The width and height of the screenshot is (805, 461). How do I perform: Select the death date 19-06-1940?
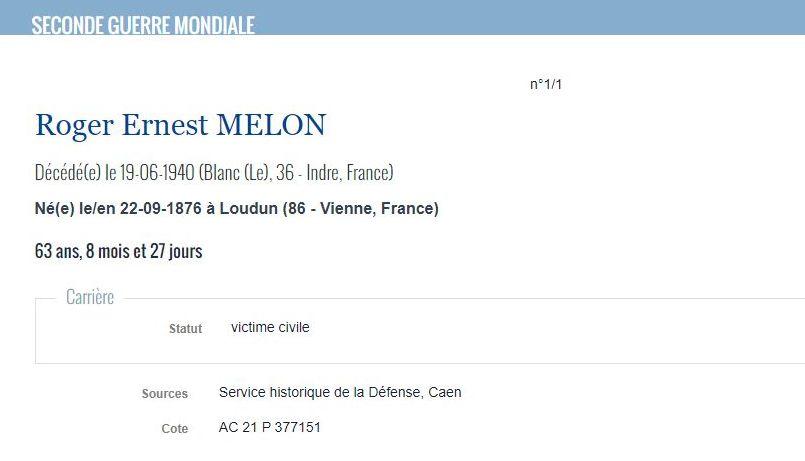(x=154, y=172)
